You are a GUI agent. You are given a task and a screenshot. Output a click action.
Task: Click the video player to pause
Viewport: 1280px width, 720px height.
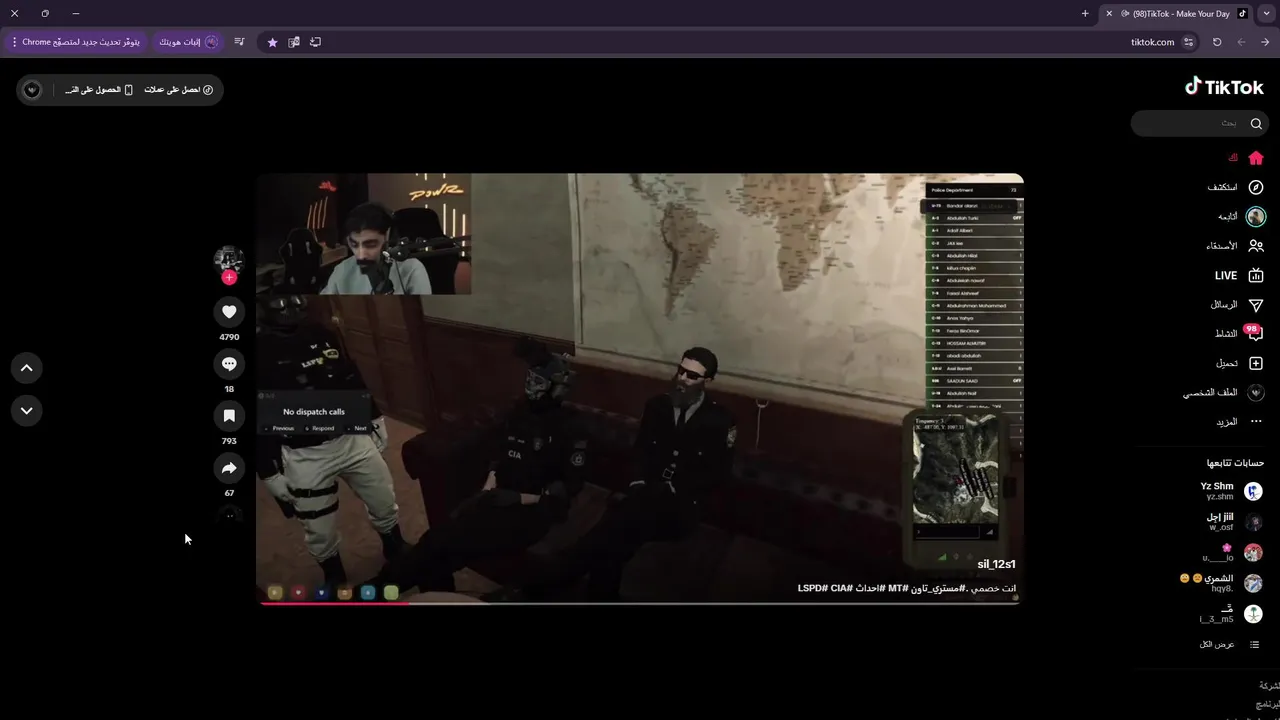640,389
